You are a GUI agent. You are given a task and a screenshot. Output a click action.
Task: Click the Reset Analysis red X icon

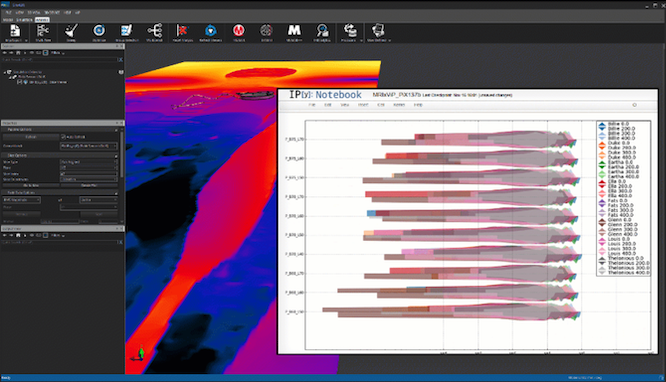click(x=182, y=31)
